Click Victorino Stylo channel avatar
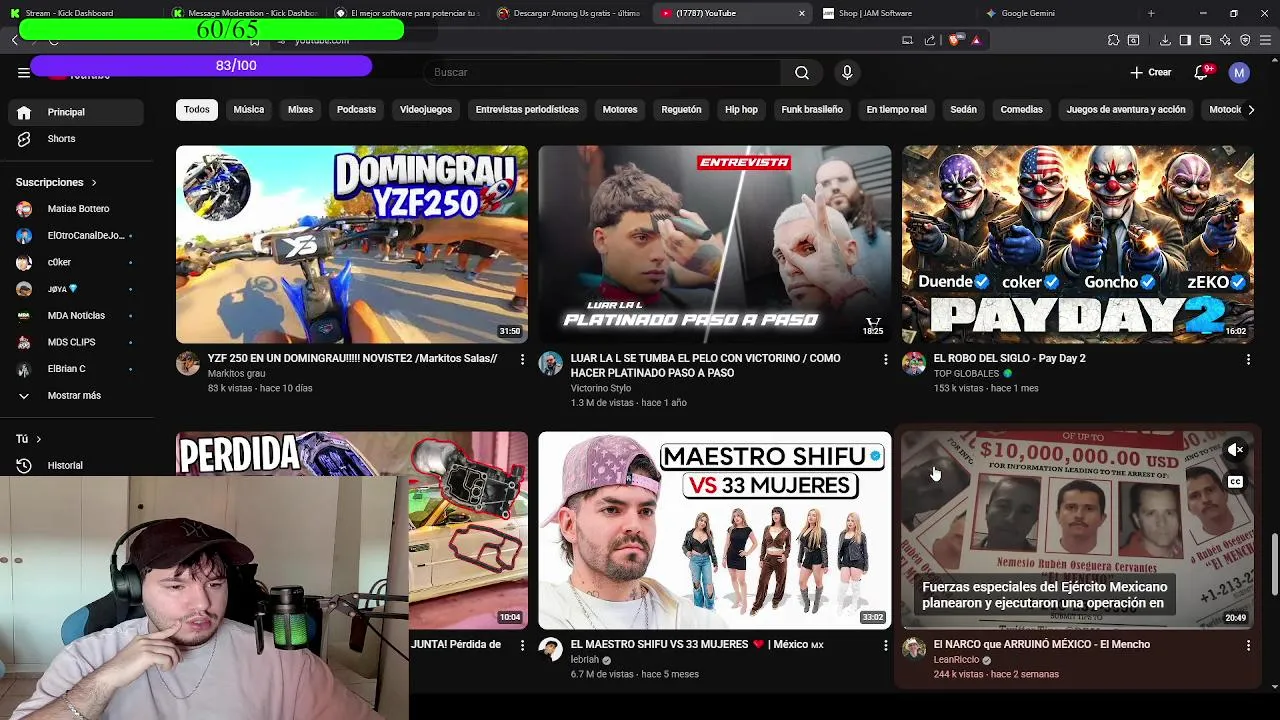Screen dimensions: 1280x720 [551, 363]
